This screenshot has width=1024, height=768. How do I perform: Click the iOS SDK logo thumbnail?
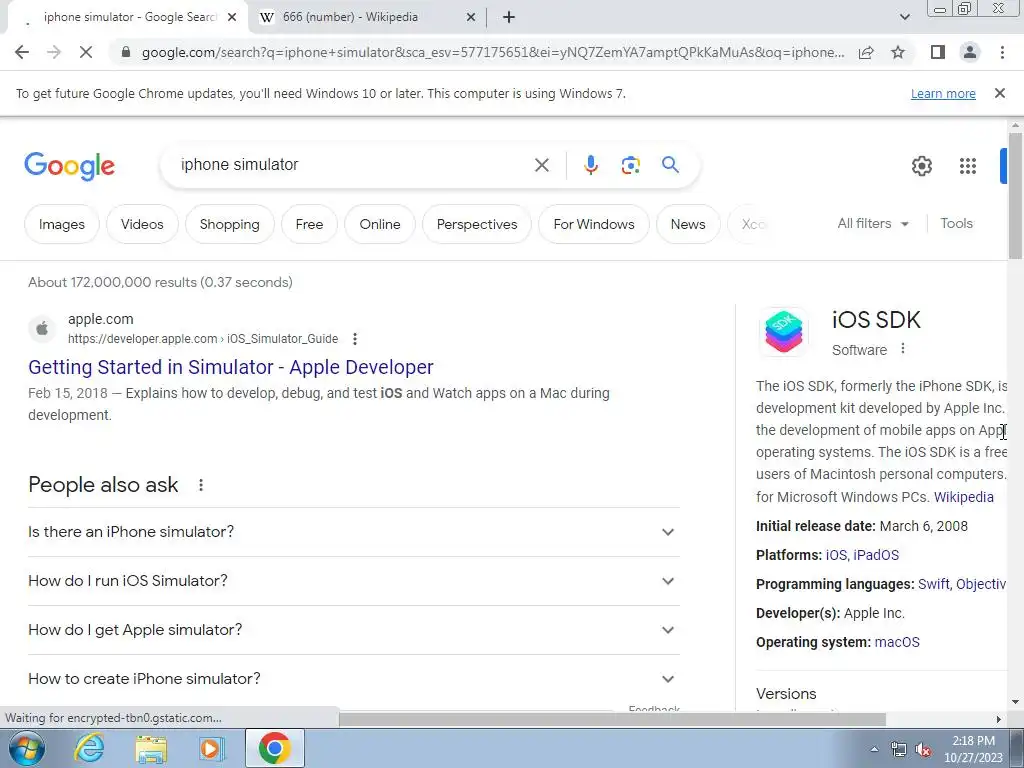pyautogui.click(x=783, y=332)
